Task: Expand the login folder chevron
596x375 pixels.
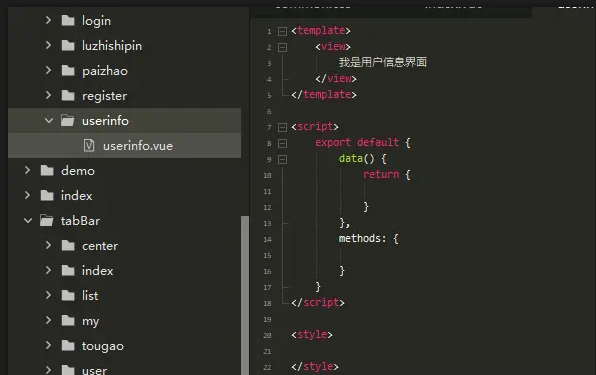Action: (48, 20)
